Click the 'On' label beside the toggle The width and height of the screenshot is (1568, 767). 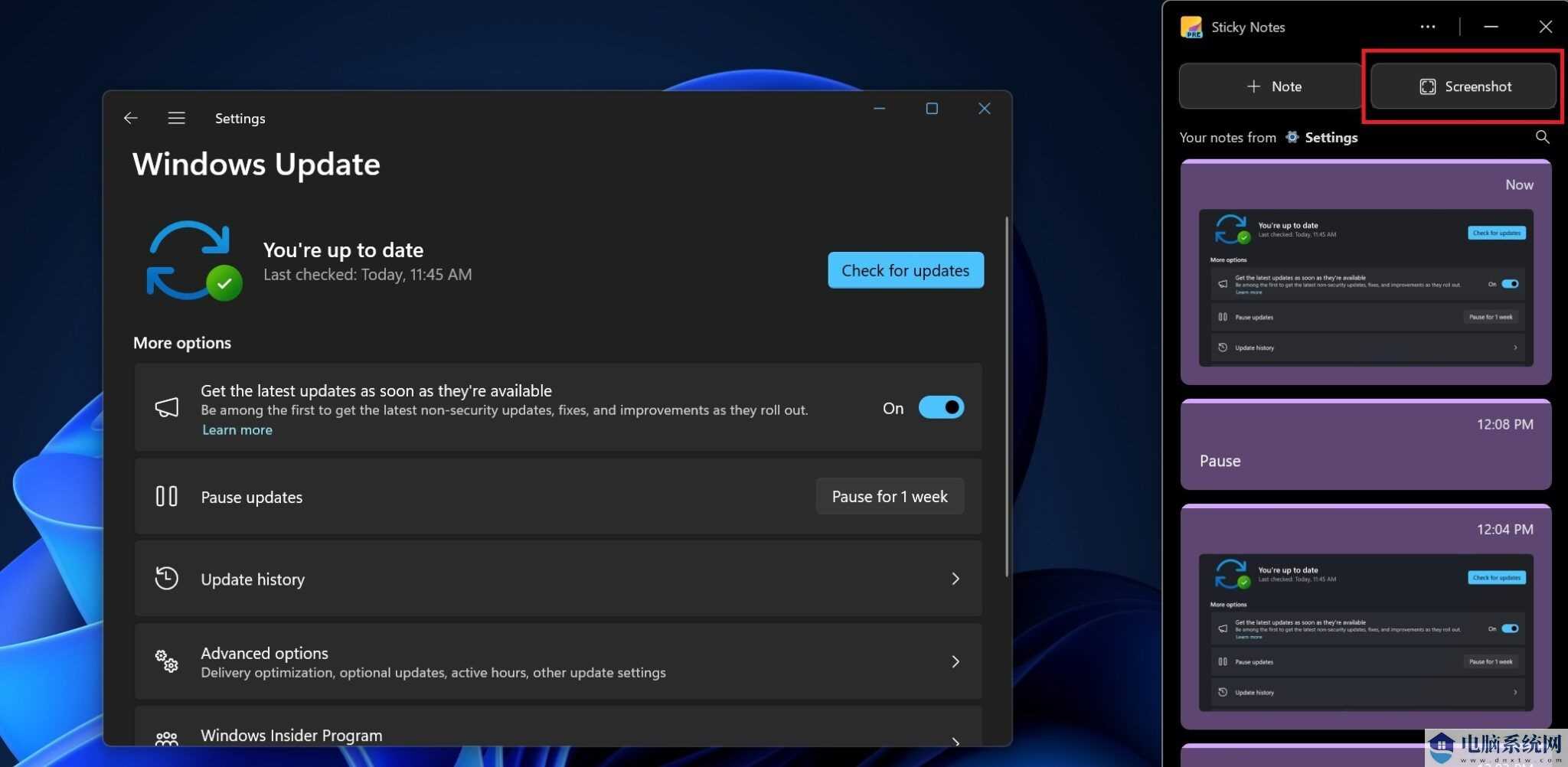(x=893, y=408)
